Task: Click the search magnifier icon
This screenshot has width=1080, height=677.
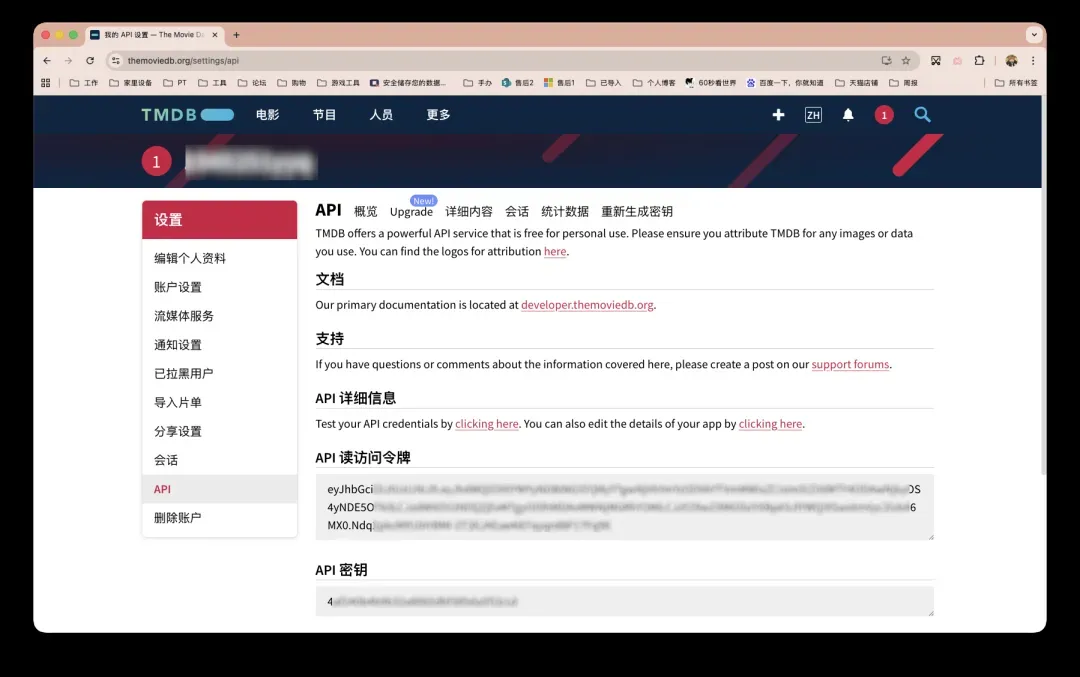Action: tap(922, 115)
